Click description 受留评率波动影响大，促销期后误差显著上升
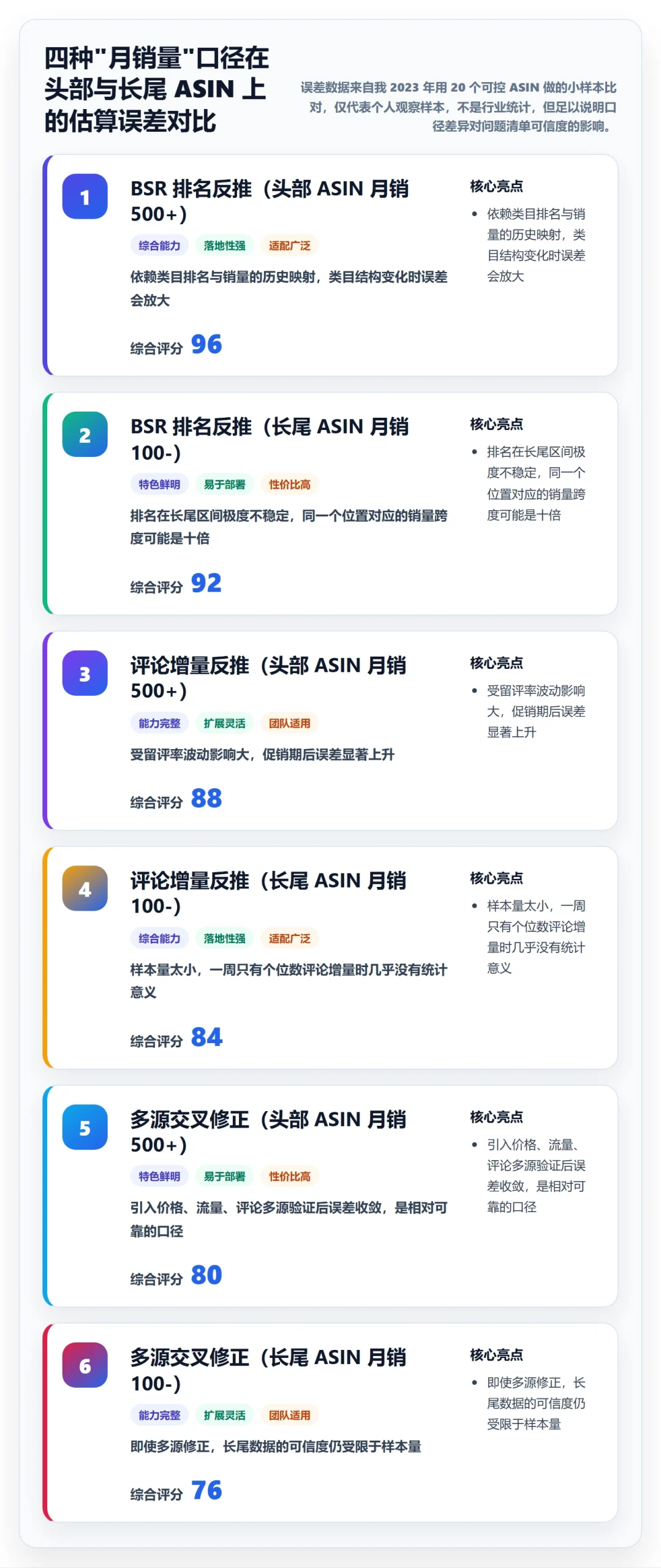This screenshot has width=661, height=1568. click(262, 755)
